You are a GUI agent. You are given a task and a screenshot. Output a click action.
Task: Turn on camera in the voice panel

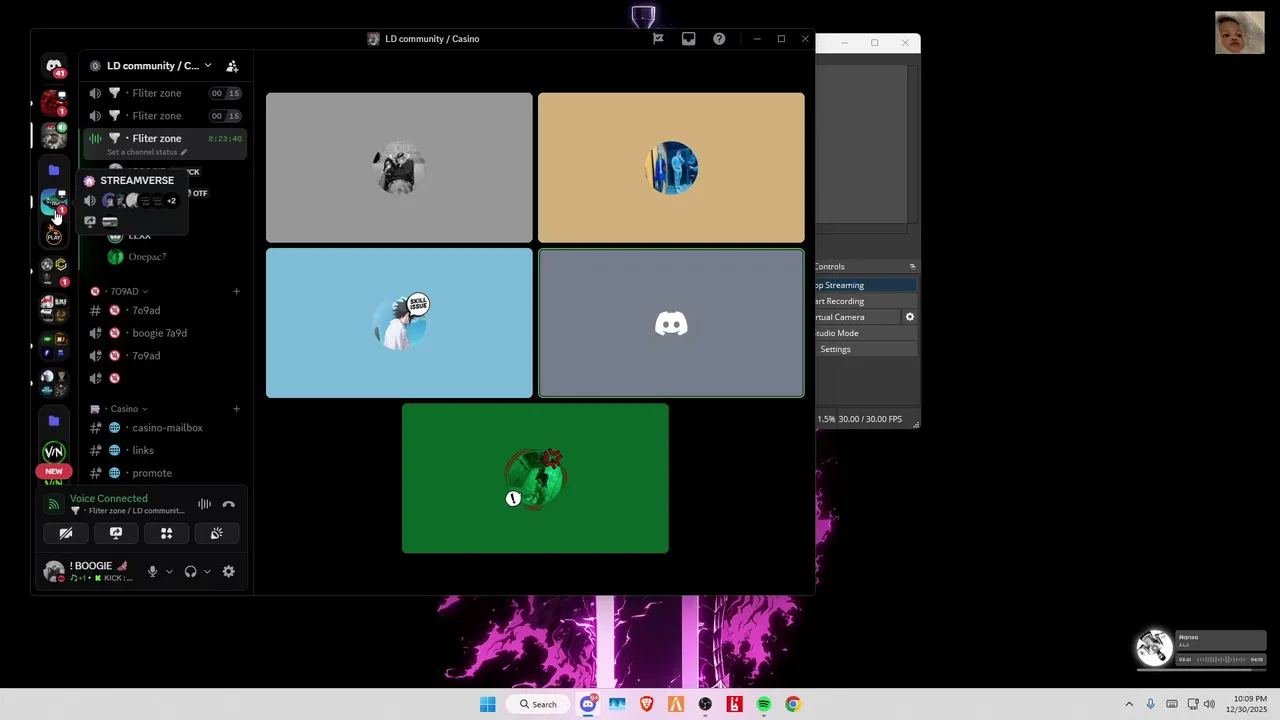[x=66, y=534]
